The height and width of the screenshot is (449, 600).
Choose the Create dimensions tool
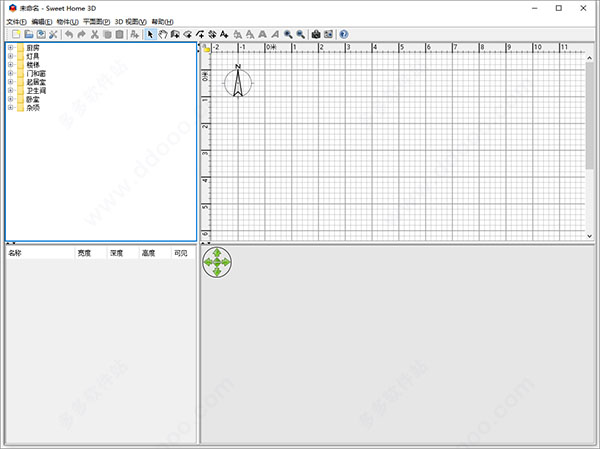click(212, 34)
